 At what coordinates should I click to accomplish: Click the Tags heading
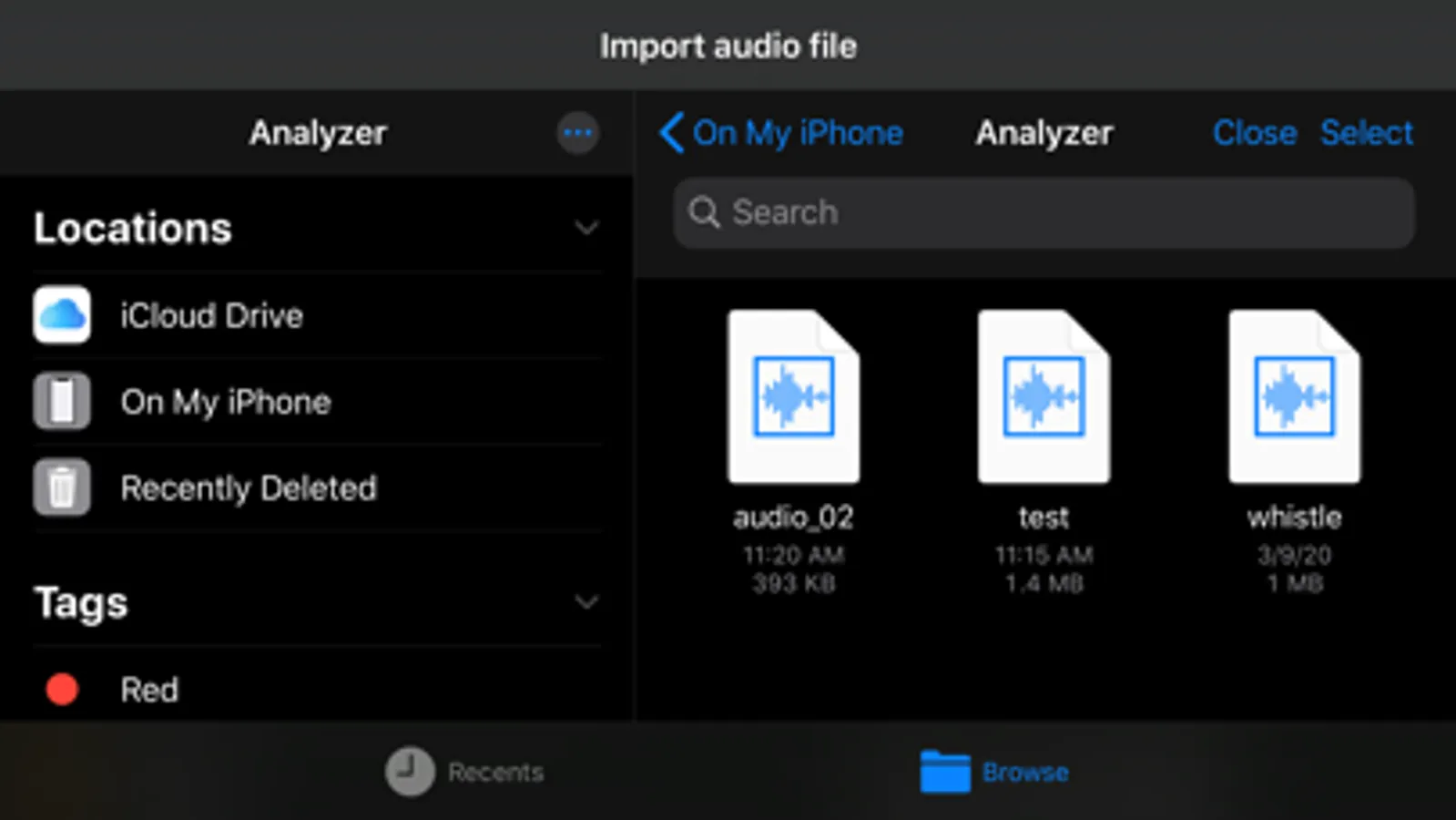tap(81, 603)
